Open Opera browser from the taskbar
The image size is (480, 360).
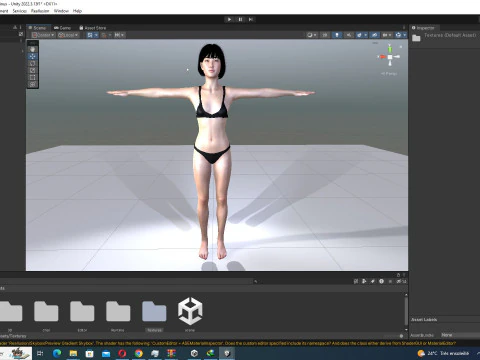tap(122, 353)
